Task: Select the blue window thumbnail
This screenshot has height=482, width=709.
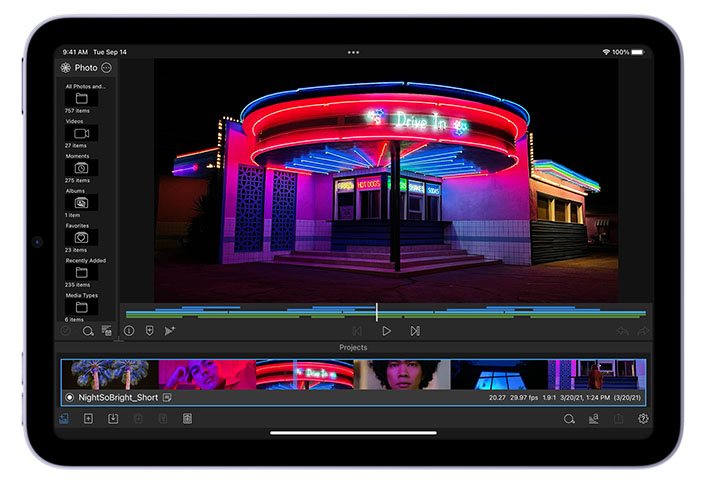Action: (x=499, y=374)
